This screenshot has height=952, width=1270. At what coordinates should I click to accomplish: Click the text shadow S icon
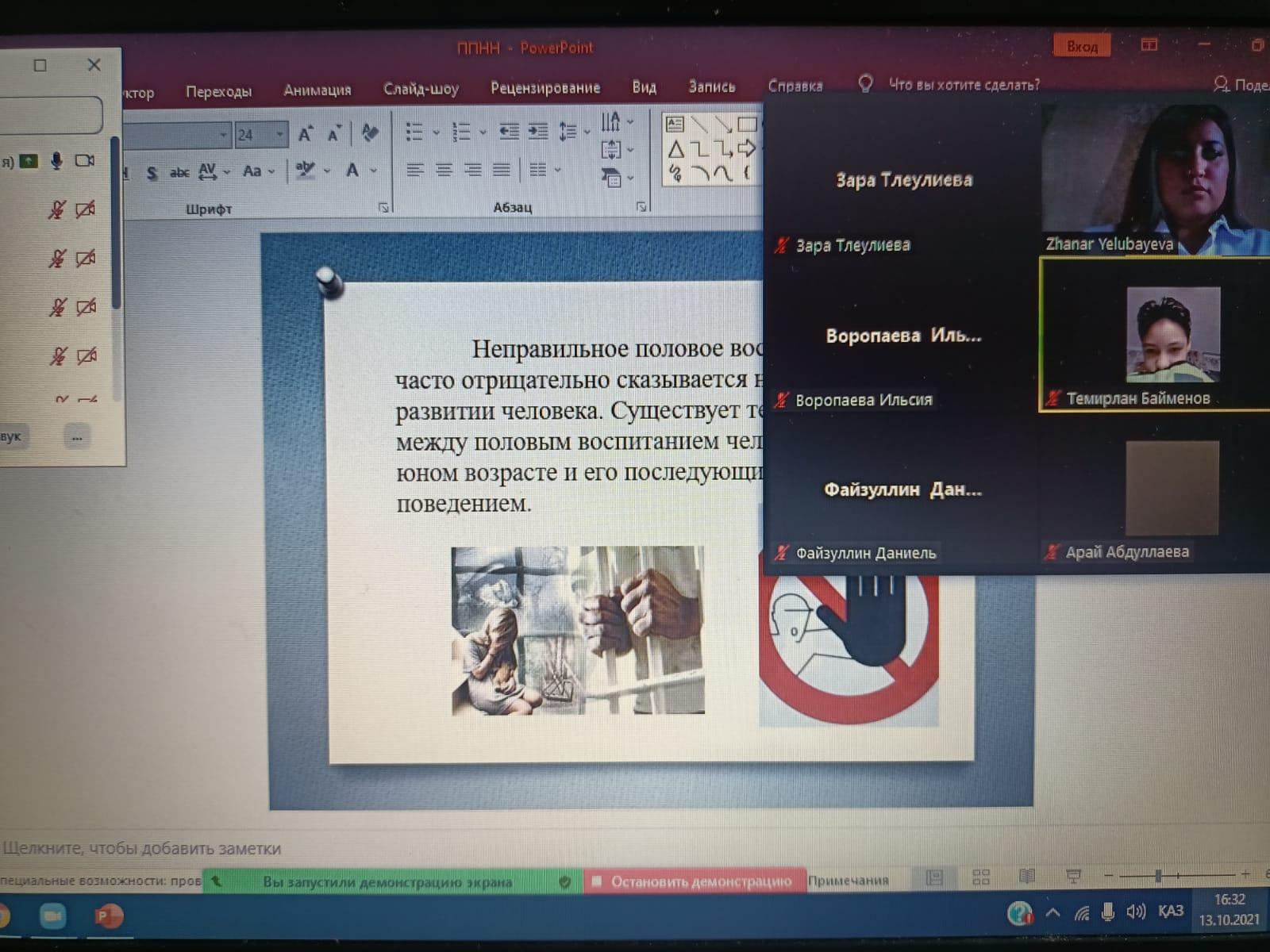152,172
